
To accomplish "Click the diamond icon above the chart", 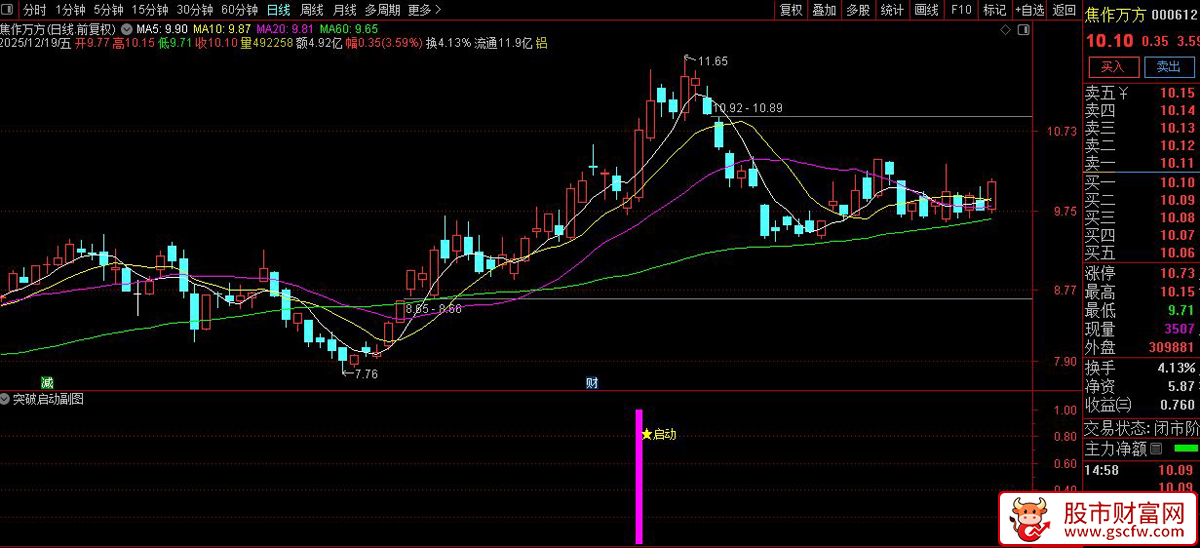I will (x=1007, y=31).
